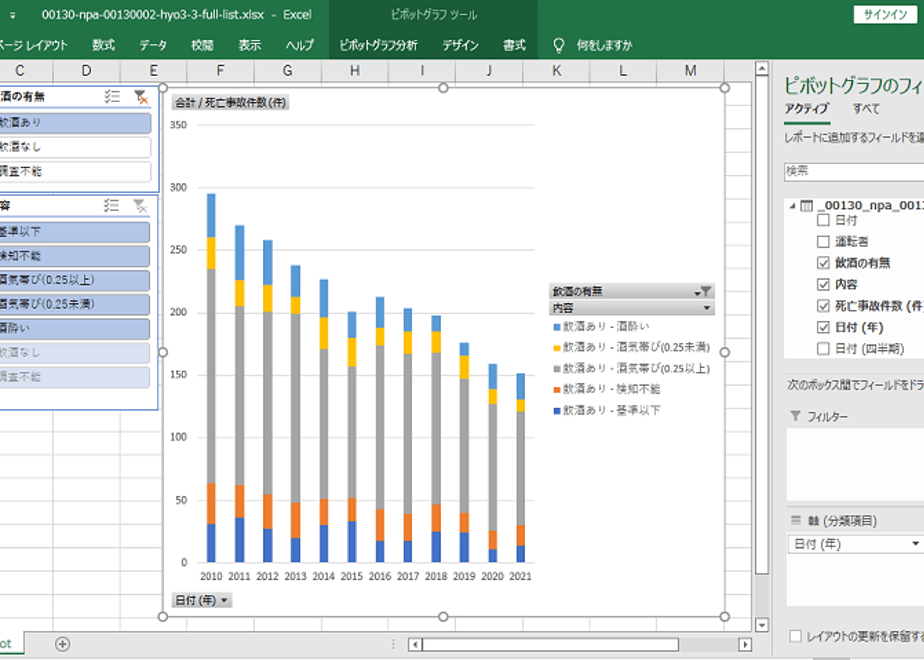
Task: Select 基準以下 slicer item
Action: click(x=74, y=232)
